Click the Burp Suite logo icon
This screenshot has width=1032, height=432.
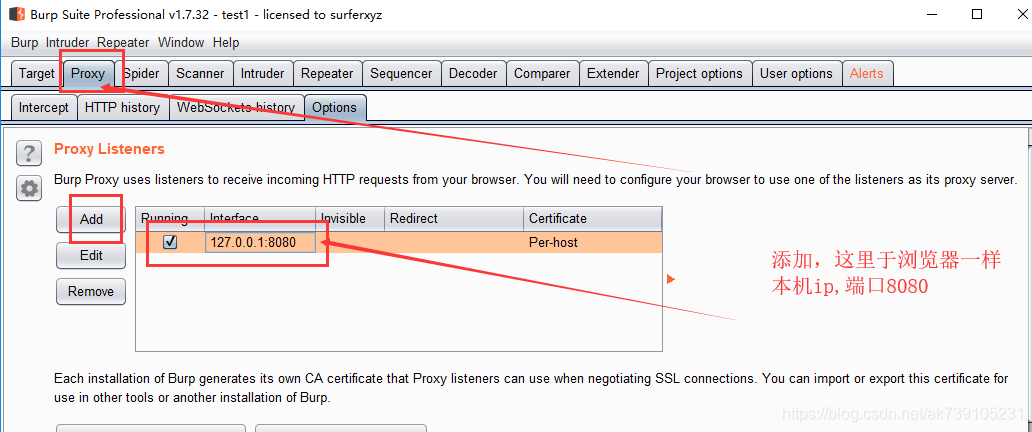[x=16, y=14]
